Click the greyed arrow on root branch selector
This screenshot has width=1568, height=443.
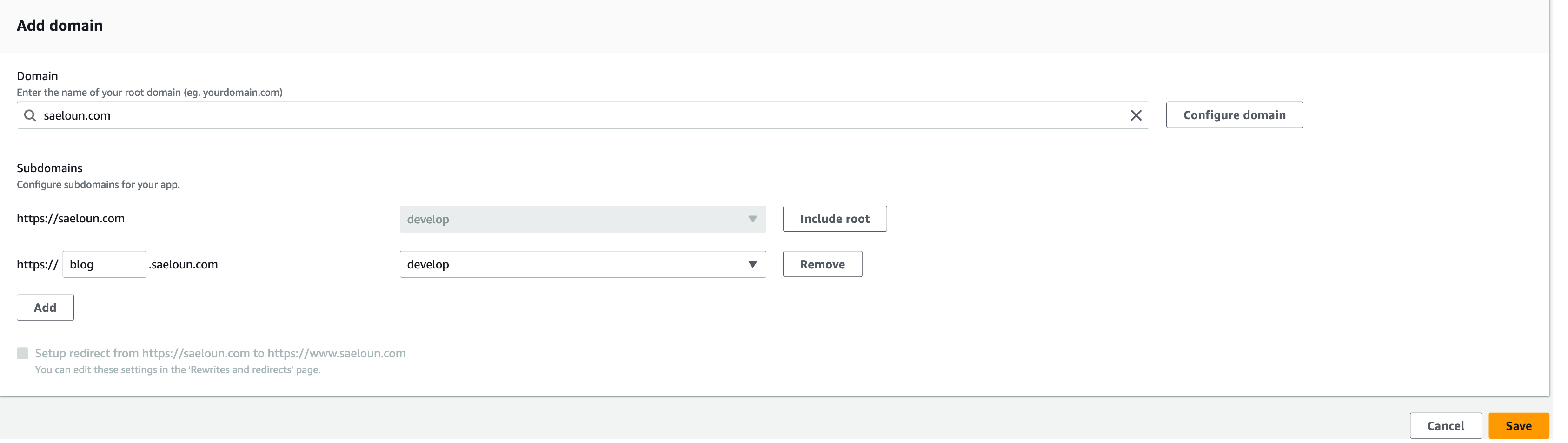[x=752, y=219]
